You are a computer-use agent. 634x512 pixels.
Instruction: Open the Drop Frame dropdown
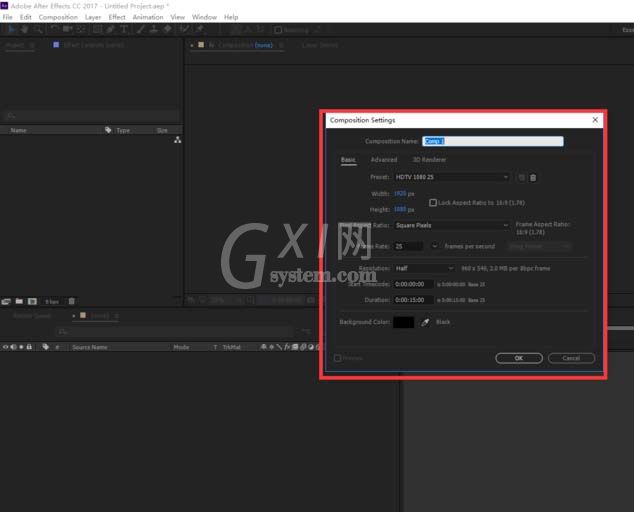(x=539, y=246)
